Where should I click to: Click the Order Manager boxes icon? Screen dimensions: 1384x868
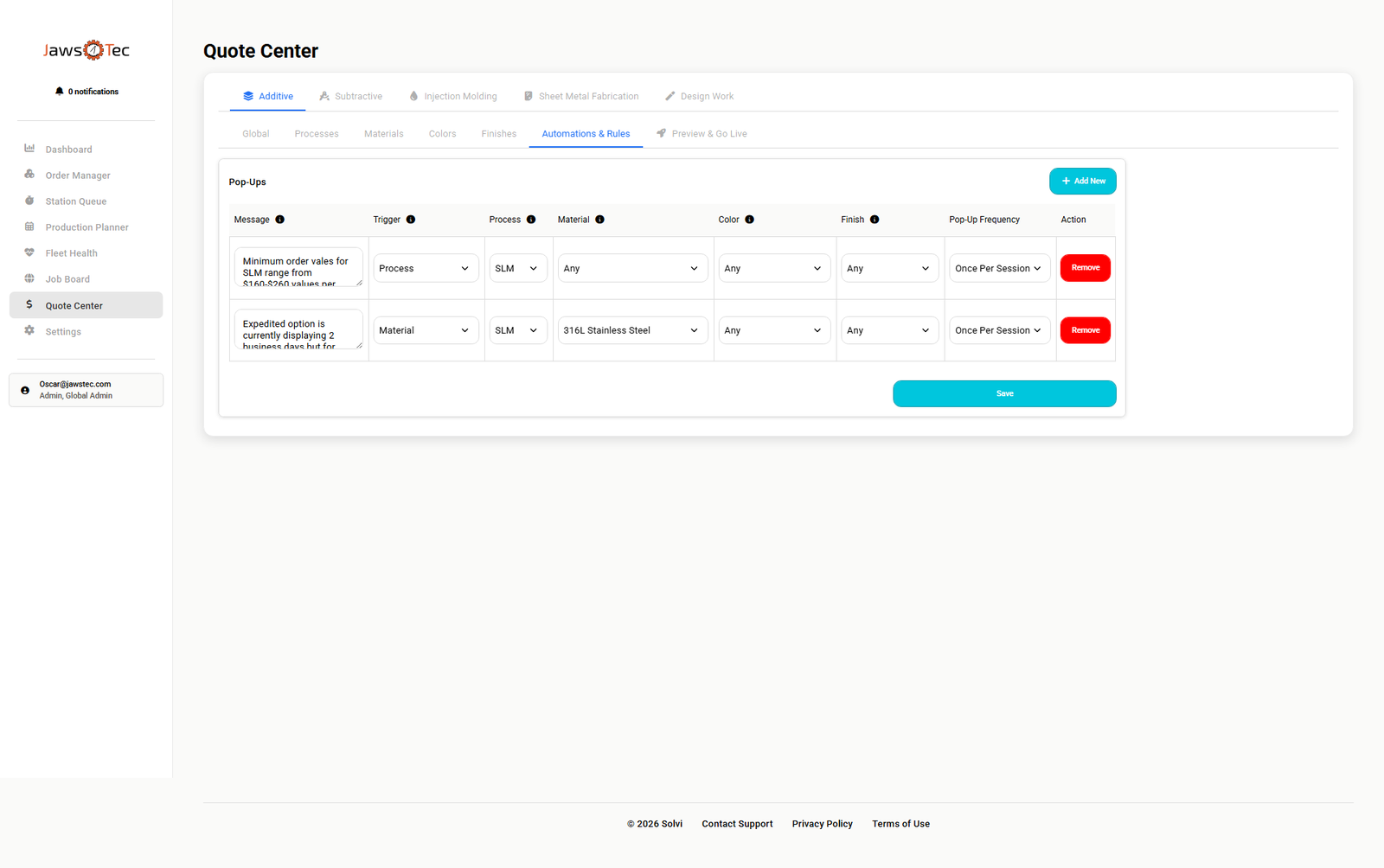[x=29, y=175]
